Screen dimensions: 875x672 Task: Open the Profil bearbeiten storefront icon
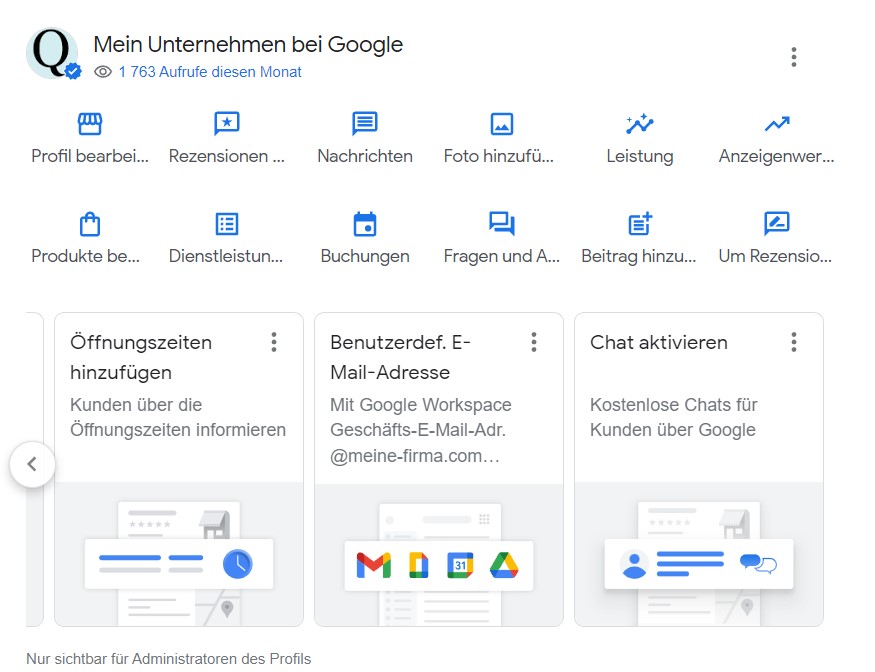click(90, 124)
